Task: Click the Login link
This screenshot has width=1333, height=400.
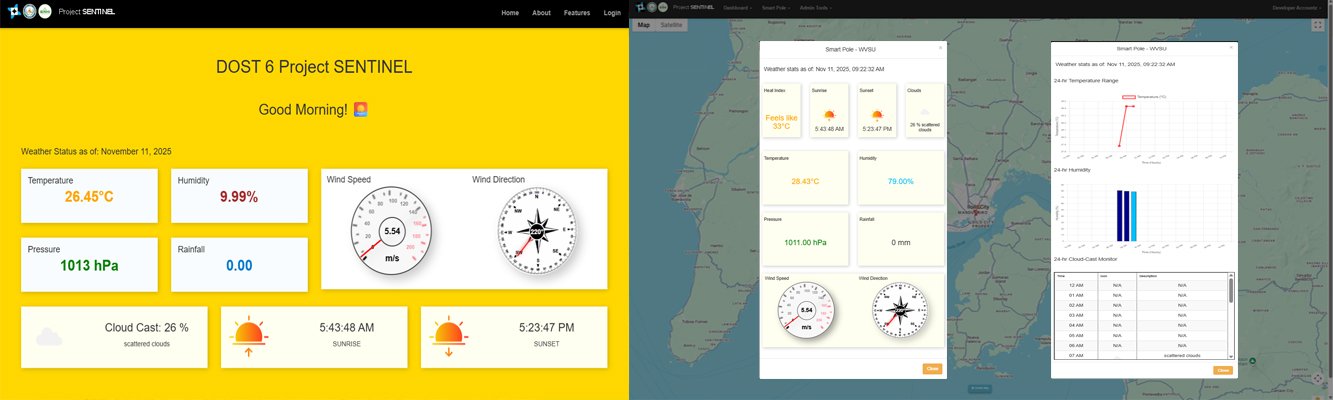Action: click(x=612, y=13)
